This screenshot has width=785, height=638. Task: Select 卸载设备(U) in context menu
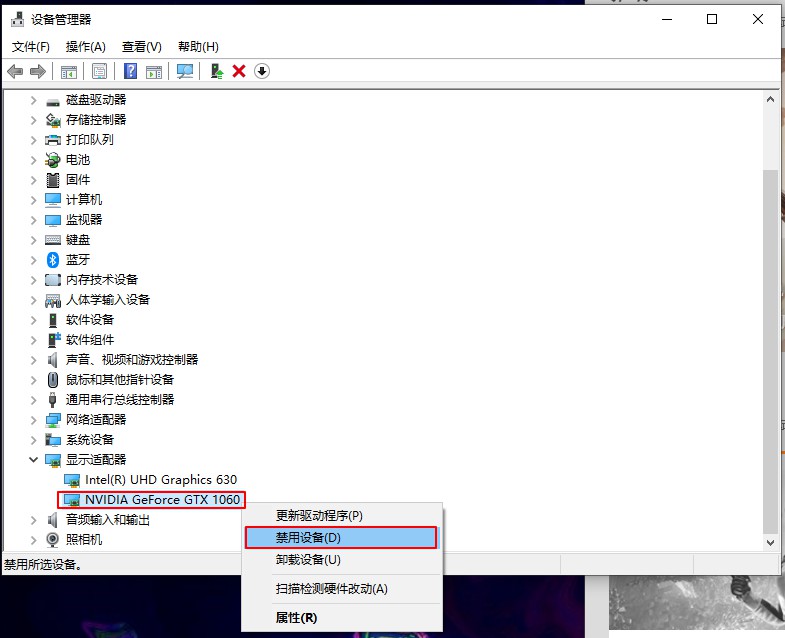click(x=308, y=560)
